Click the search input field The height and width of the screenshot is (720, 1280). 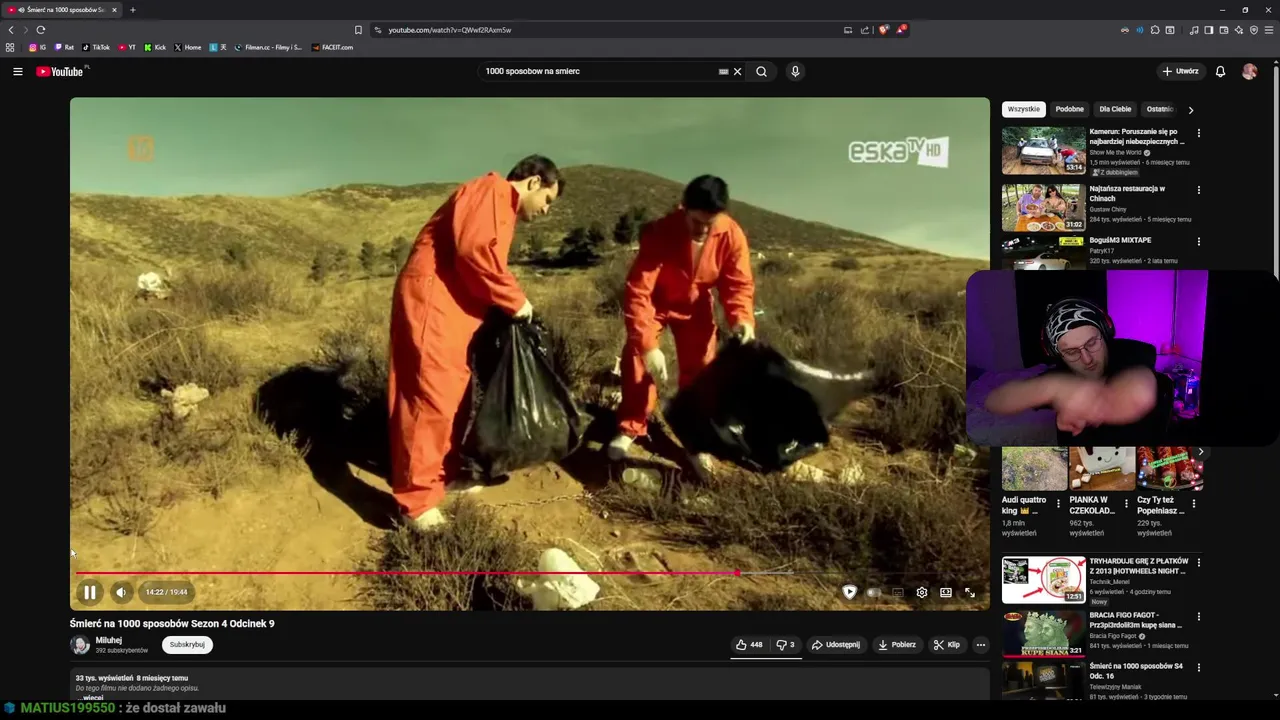[600, 71]
